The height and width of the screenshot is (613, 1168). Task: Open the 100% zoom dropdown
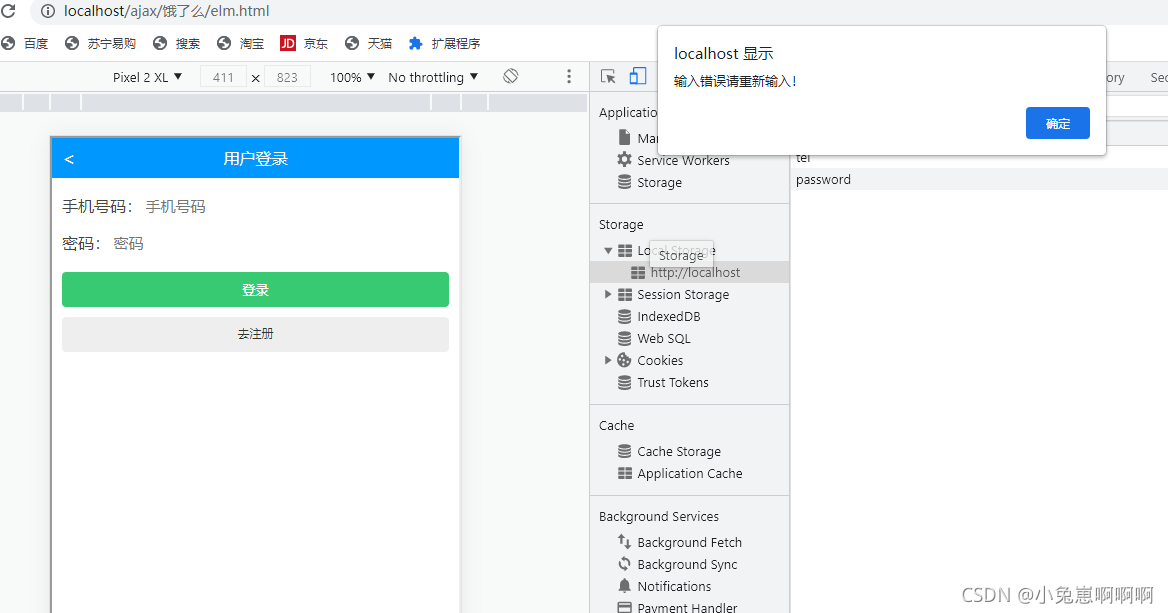pyautogui.click(x=352, y=77)
